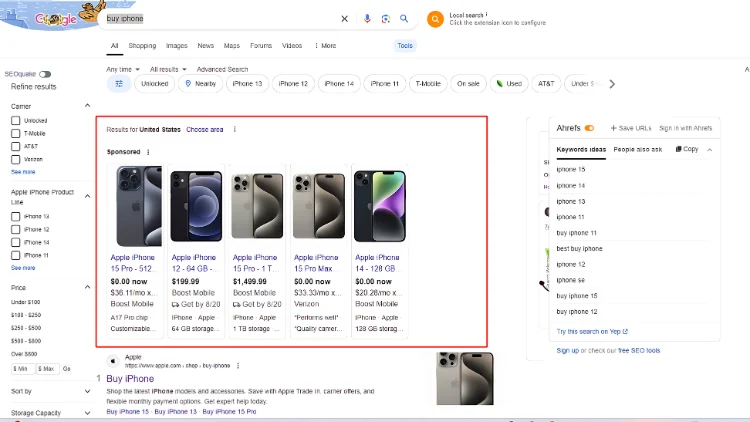Viewport: 750px width, 422px height.
Task: Open the filter sliders chip icon
Action: click(x=119, y=84)
